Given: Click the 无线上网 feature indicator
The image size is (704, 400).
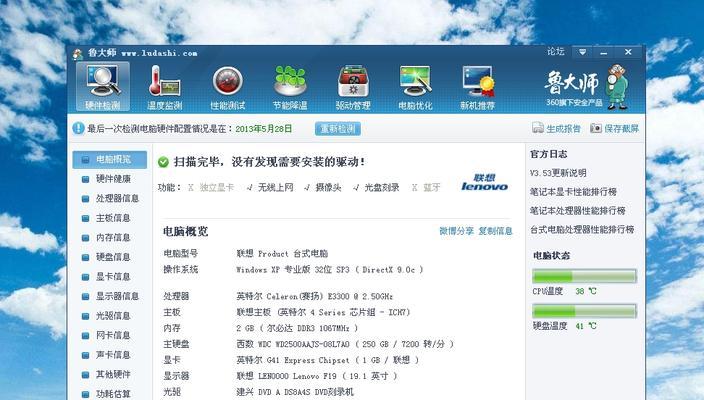Looking at the screenshot, I should click(x=270, y=188).
